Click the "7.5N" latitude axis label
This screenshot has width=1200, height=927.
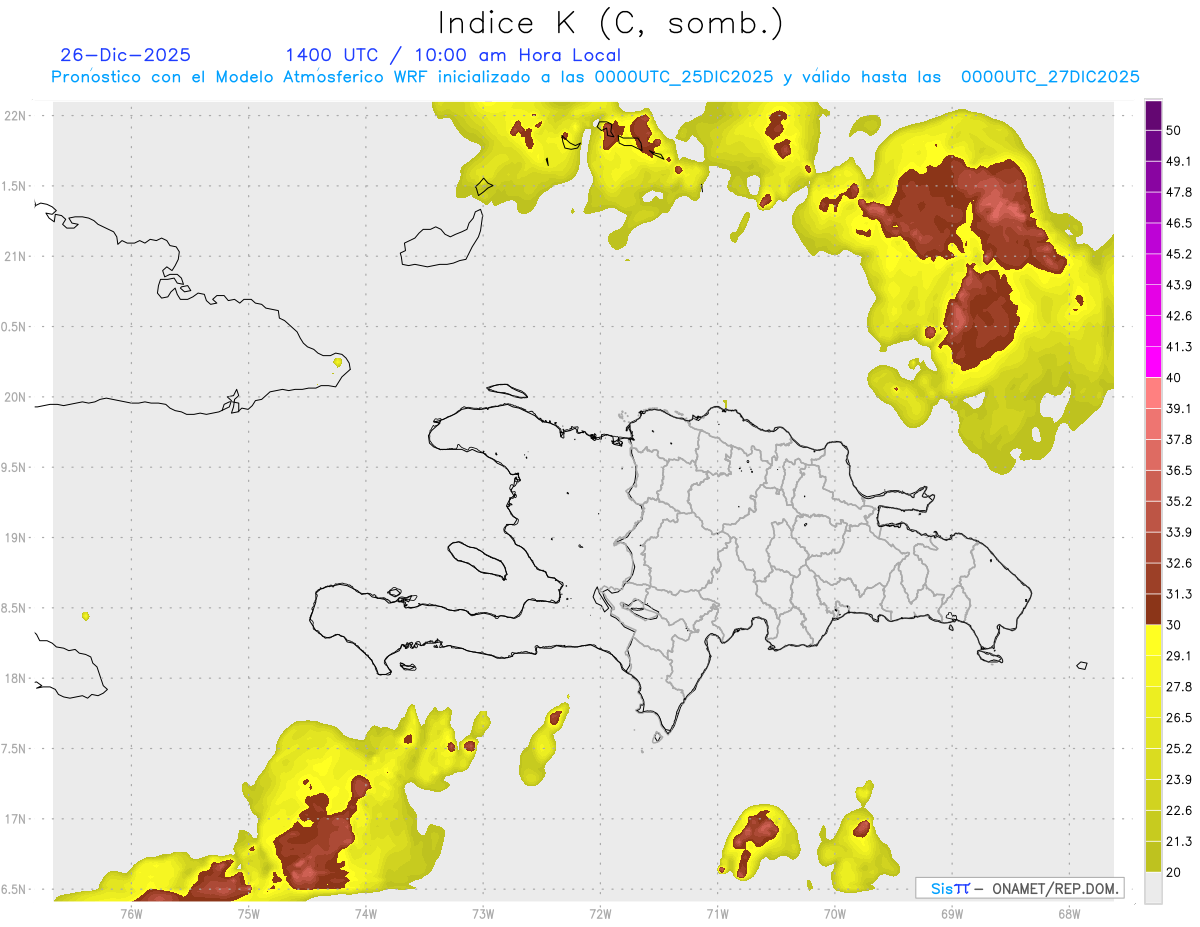click(15, 748)
